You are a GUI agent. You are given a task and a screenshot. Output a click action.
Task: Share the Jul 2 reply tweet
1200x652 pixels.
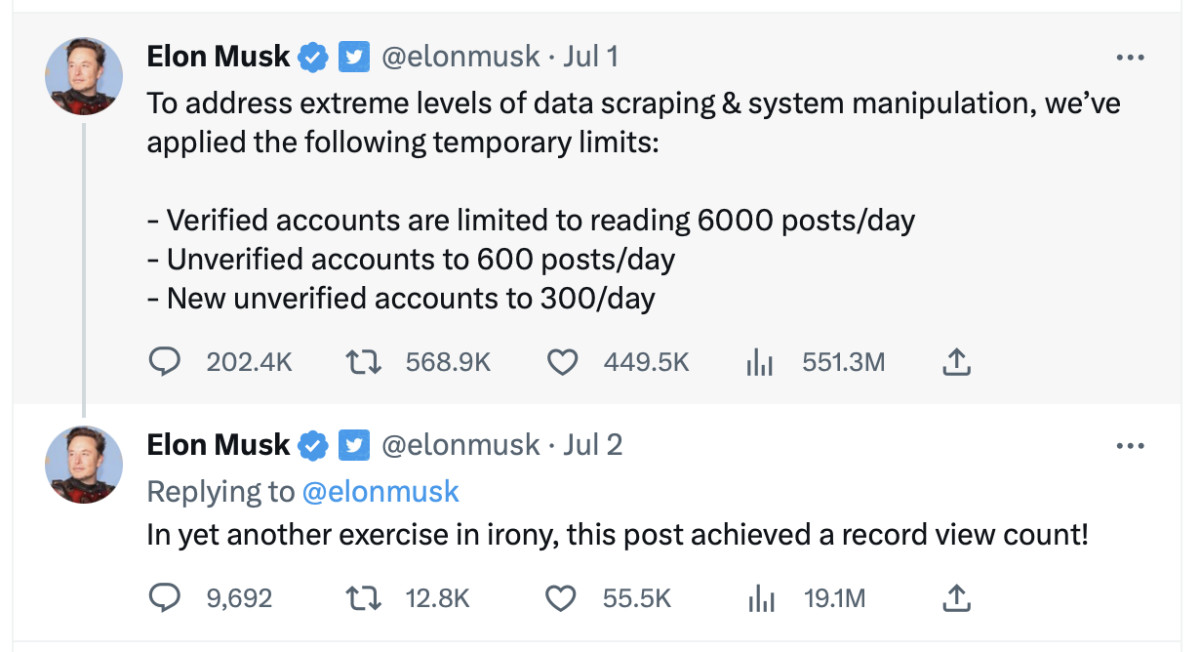957,598
